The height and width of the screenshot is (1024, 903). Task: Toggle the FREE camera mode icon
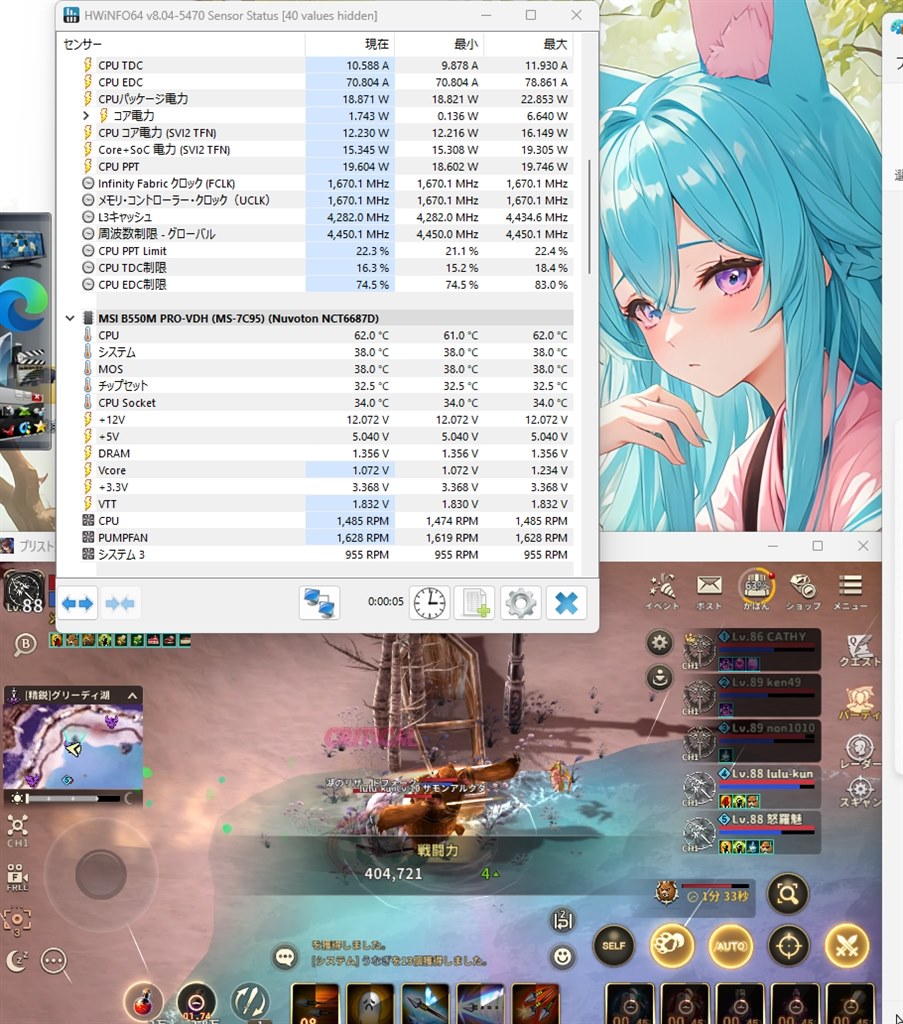(17, 876)
